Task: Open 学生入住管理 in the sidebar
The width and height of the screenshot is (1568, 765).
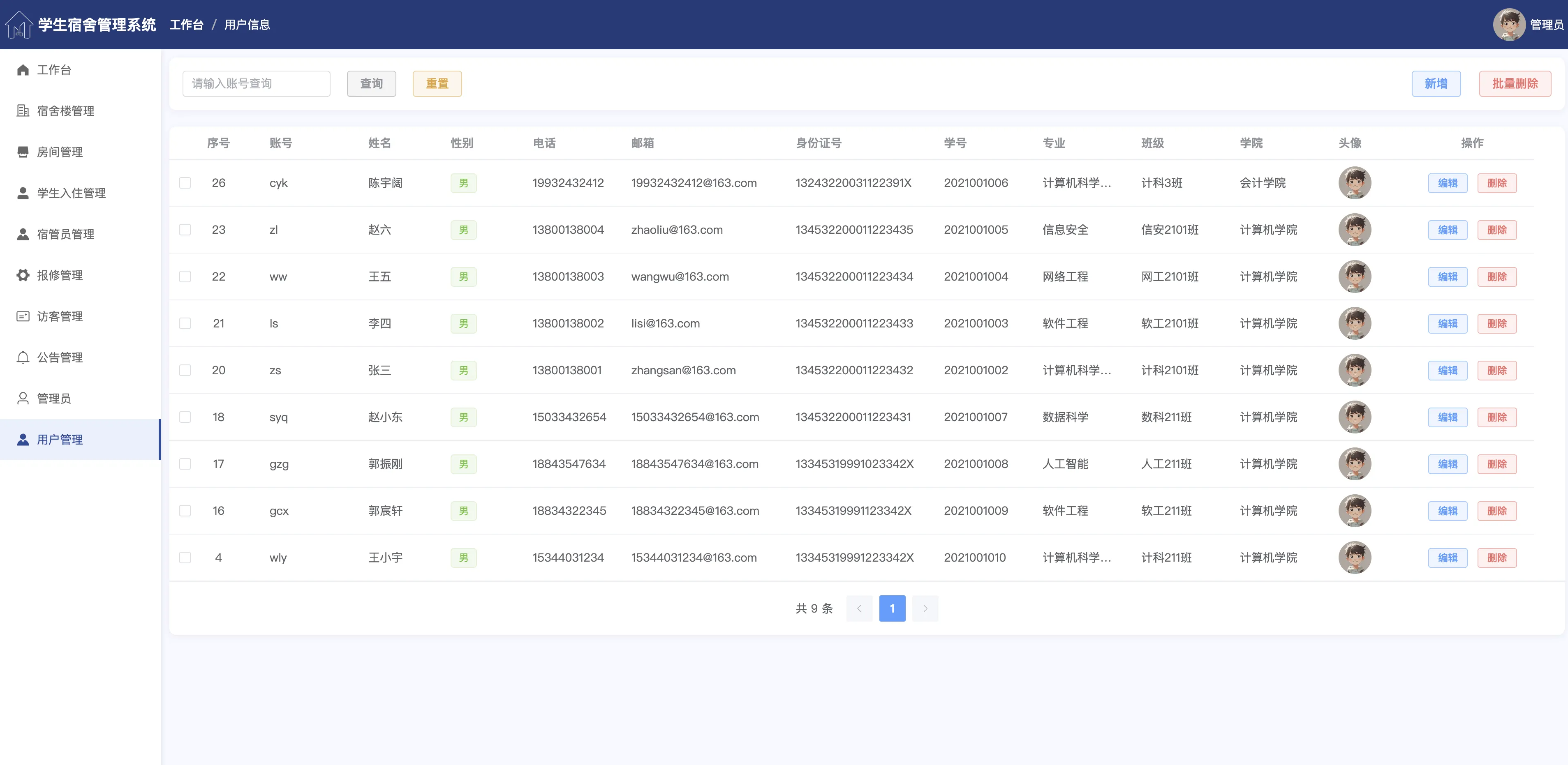Action: (x=71, y=194)
